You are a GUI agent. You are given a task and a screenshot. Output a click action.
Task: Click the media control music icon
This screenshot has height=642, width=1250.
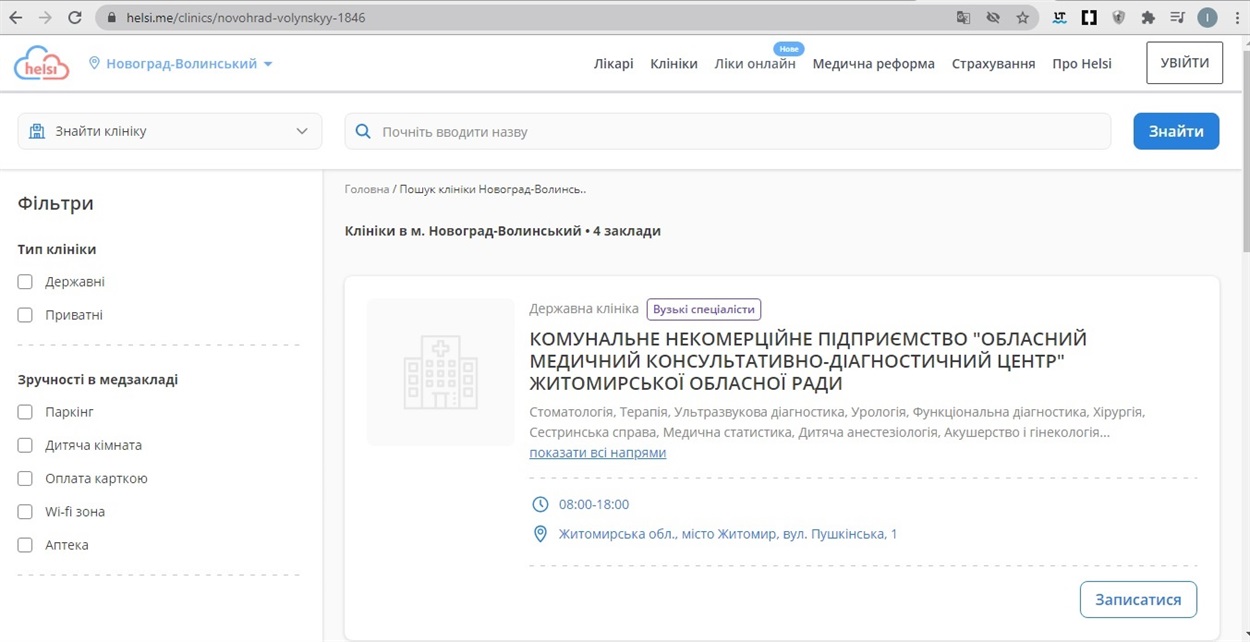point(1177,18)
